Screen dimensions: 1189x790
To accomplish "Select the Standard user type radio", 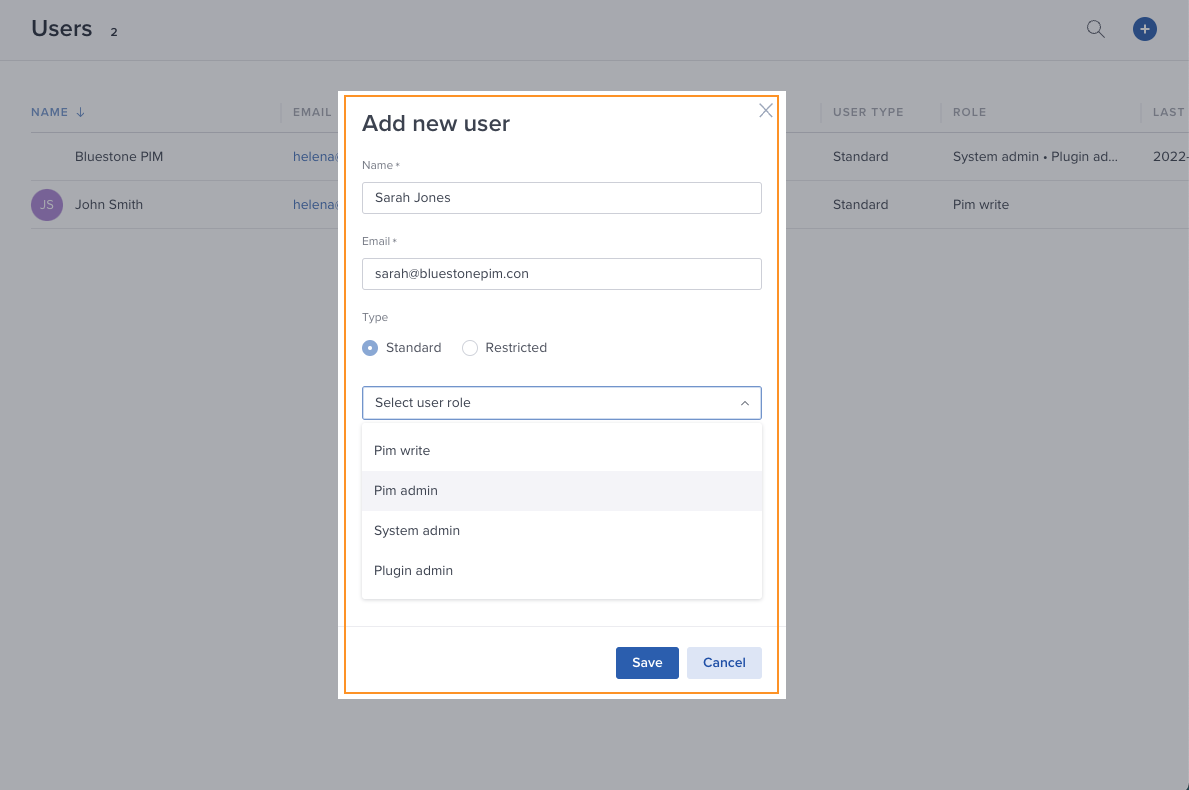I will tap(370, 348).
